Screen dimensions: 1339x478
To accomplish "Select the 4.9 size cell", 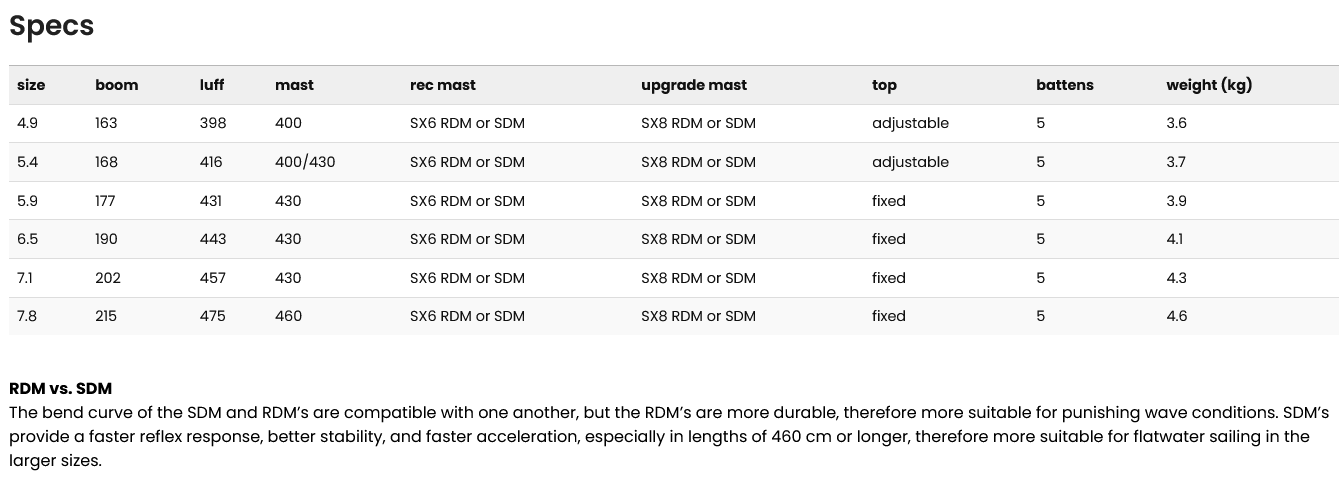I will tap(27, 123).
